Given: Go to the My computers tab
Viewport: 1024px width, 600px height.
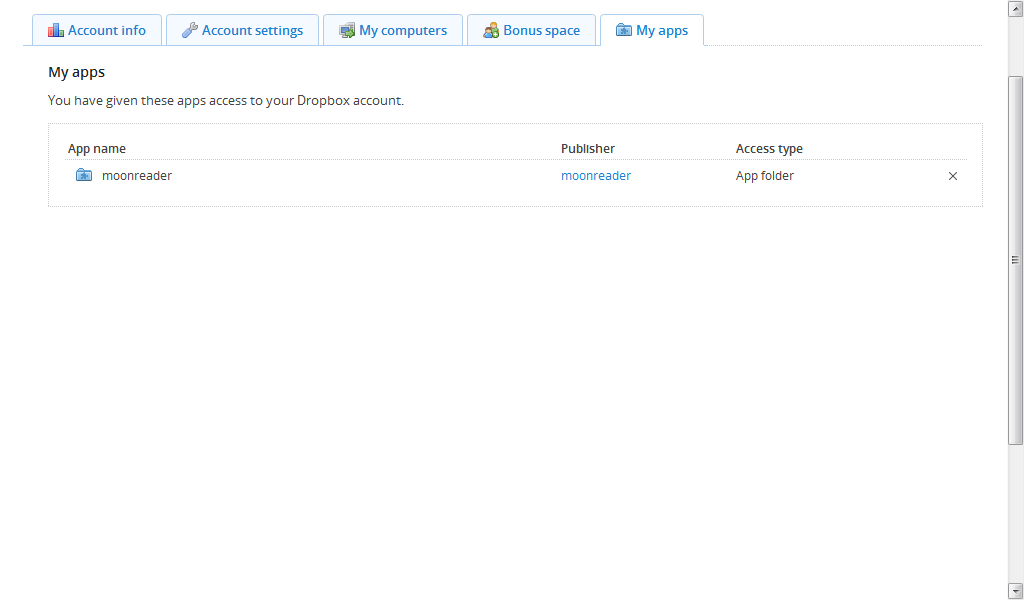Looking at the screenshot, I should tap(402, 30).
